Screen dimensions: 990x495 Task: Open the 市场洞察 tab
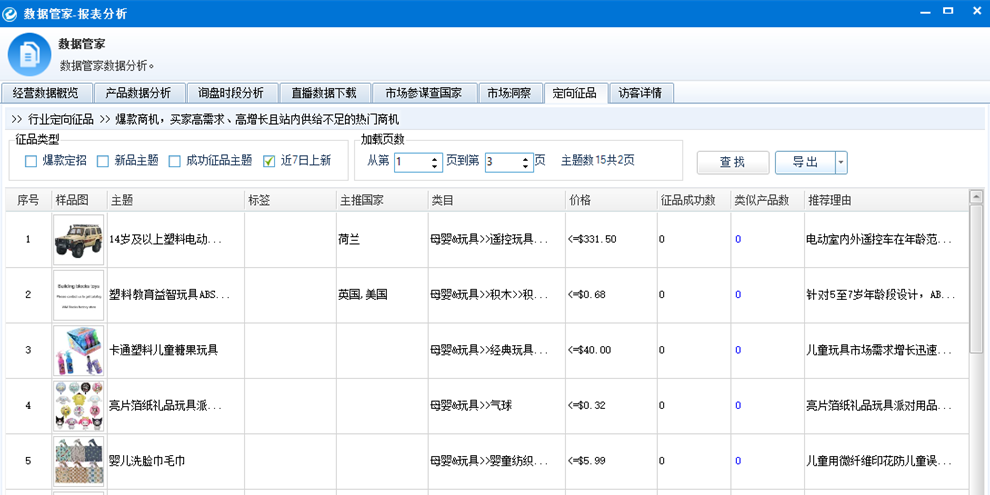point(509,93)
